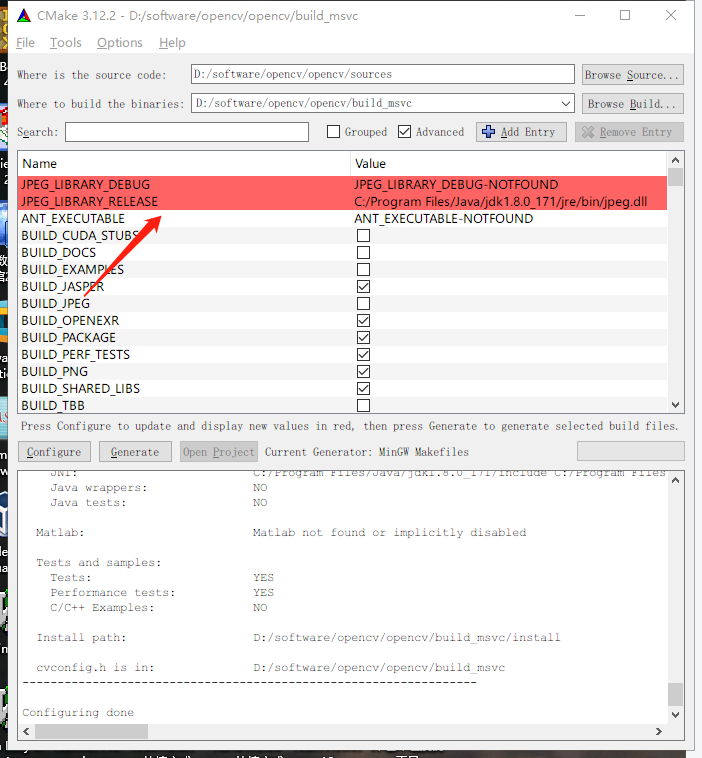Enable BUILD_EXAMPLES checkbox

point(364,269)
